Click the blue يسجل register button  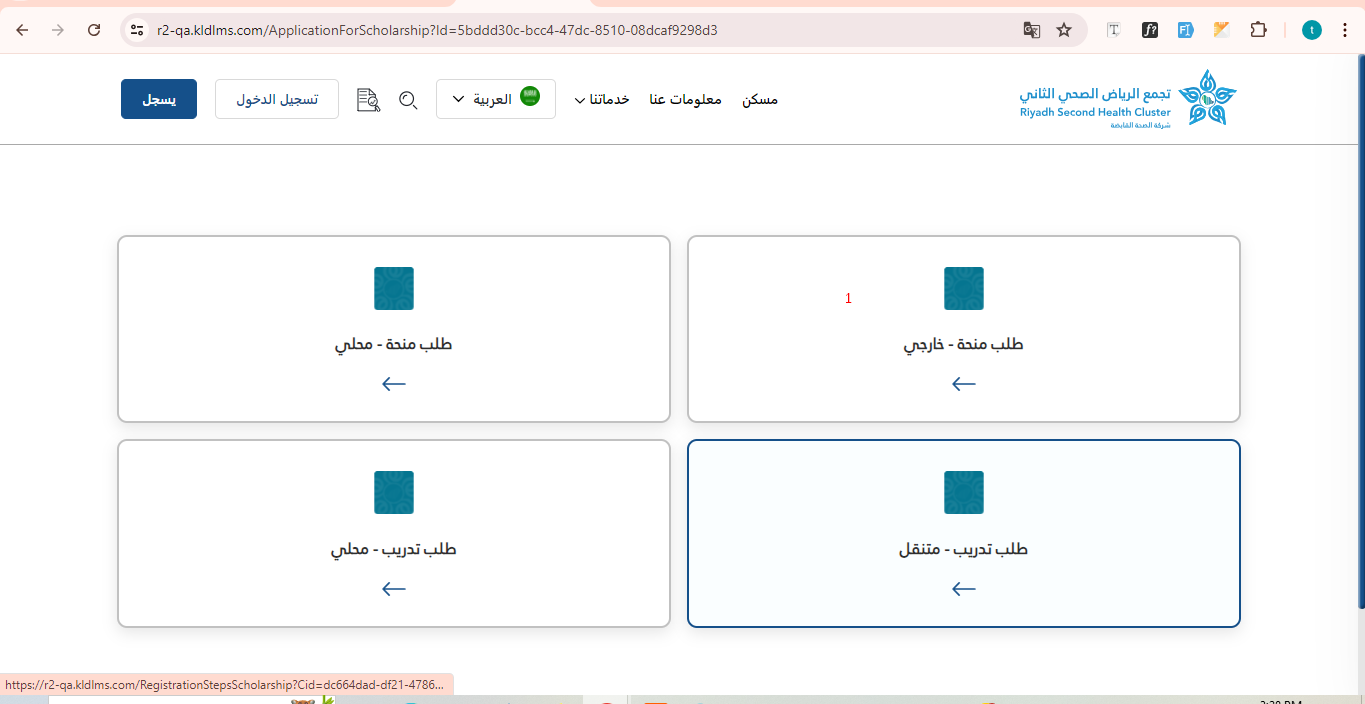[159, 99]
